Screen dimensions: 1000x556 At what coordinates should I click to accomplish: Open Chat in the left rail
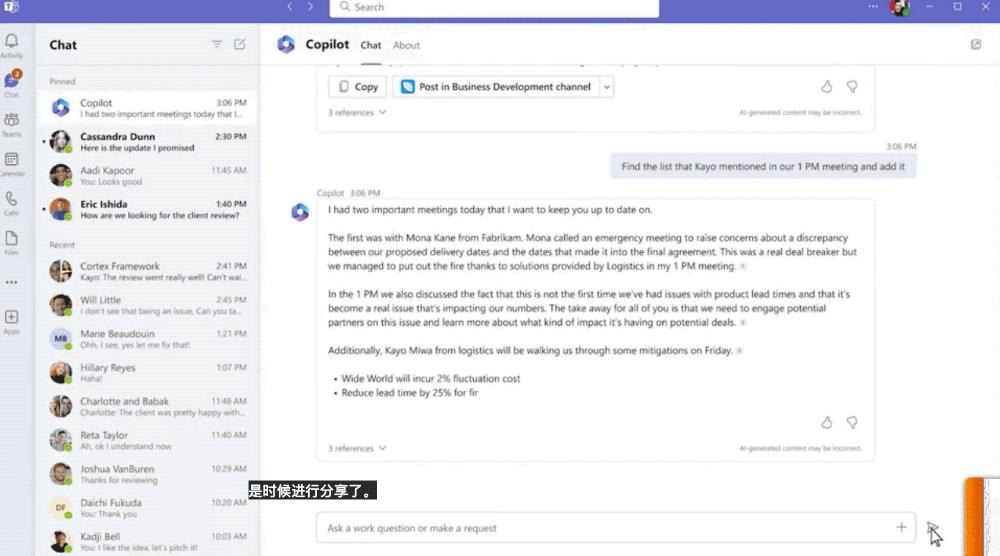pyautogui.click(x=12, y=80)
